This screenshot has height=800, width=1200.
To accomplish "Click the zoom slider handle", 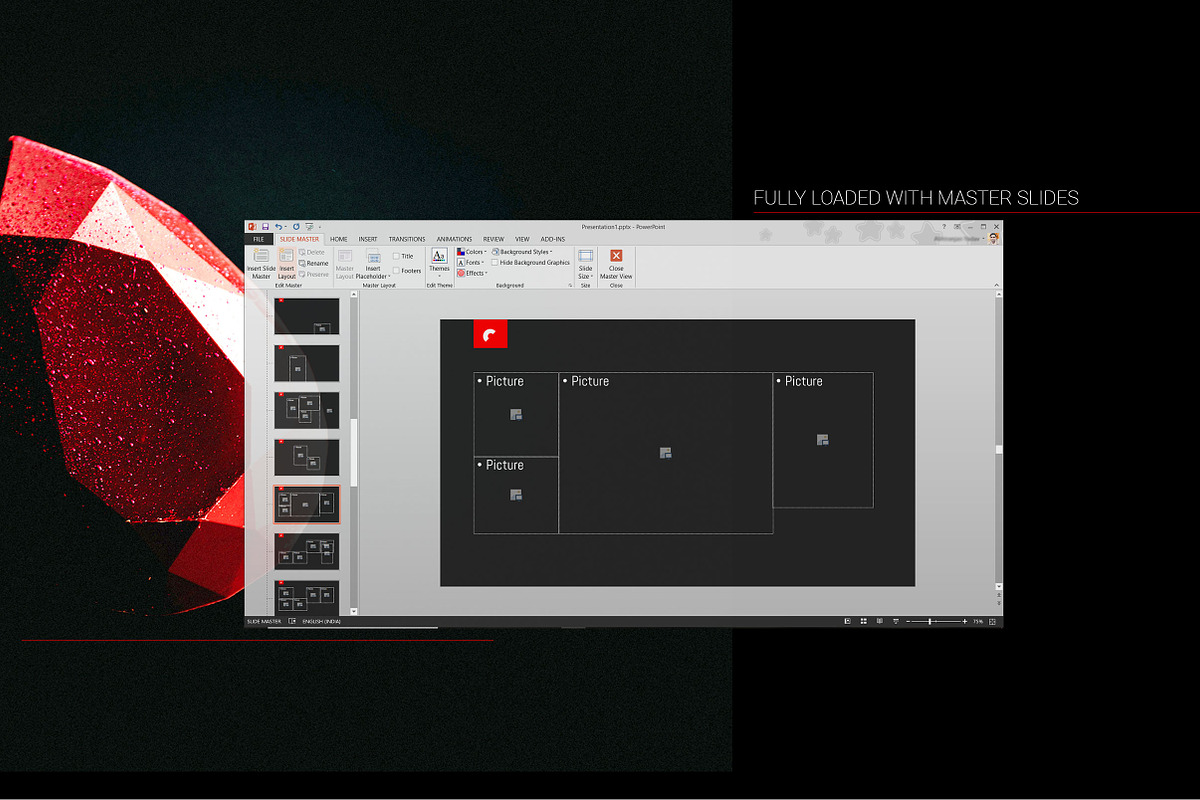I will point(931,622).
